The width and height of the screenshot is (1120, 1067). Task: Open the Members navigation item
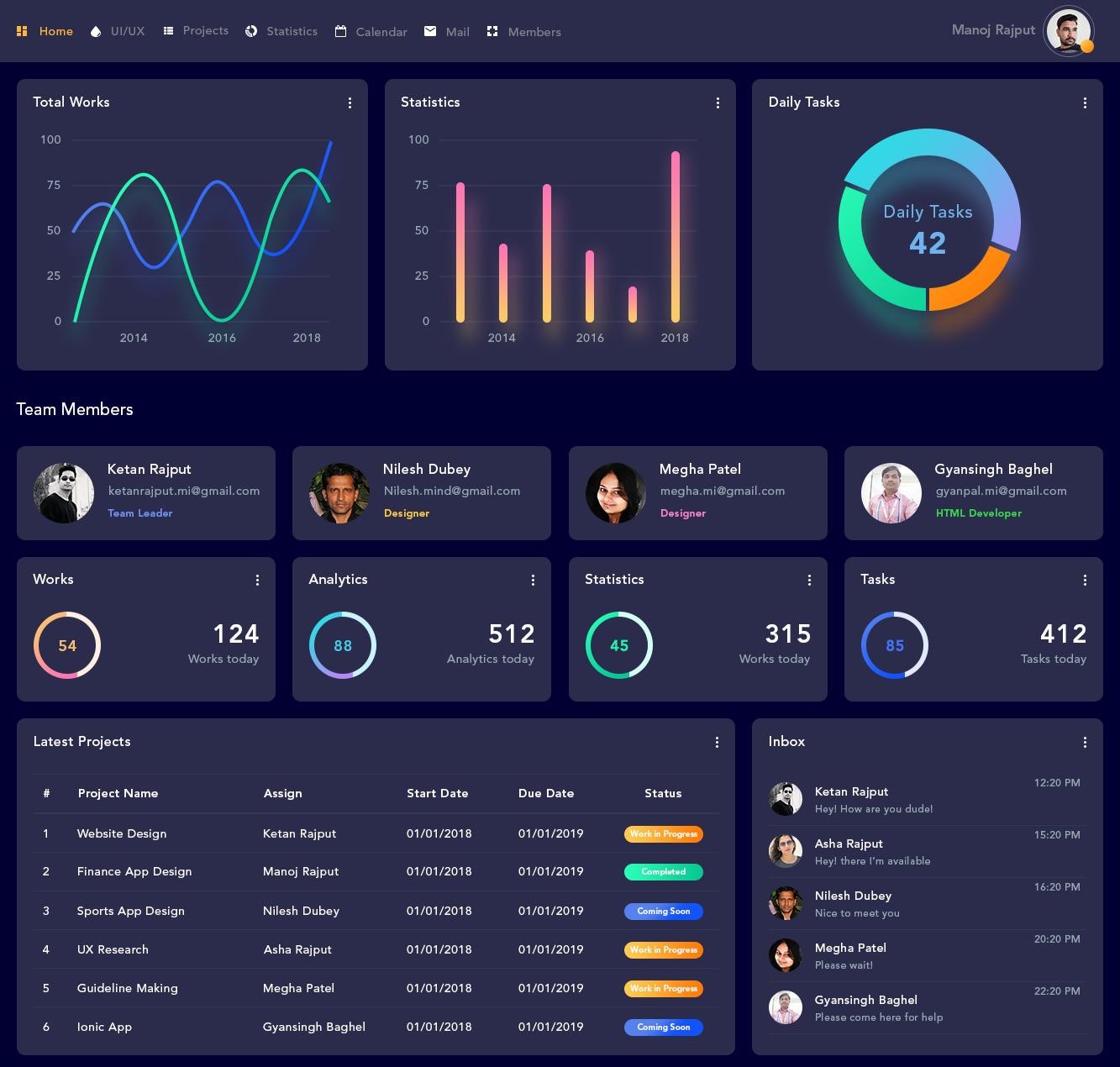[x=524, y=31]
